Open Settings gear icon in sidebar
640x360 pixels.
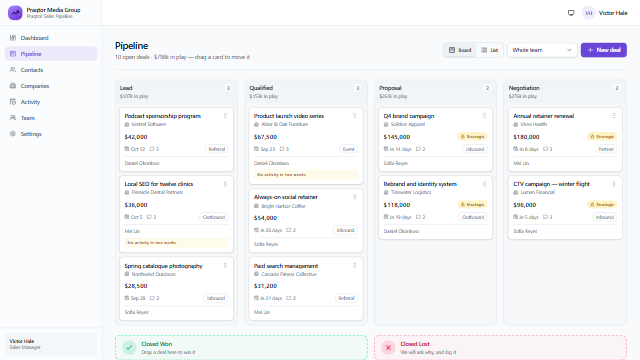(13, 134)
